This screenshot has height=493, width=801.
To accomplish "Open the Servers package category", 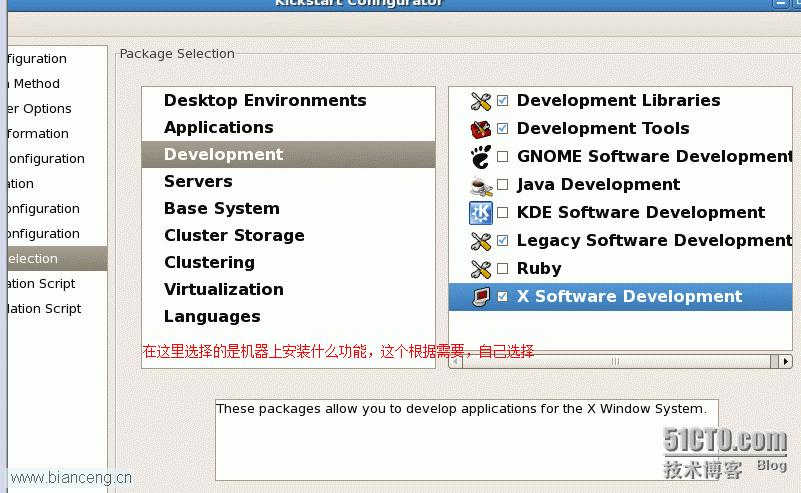I will coord(289,181).
